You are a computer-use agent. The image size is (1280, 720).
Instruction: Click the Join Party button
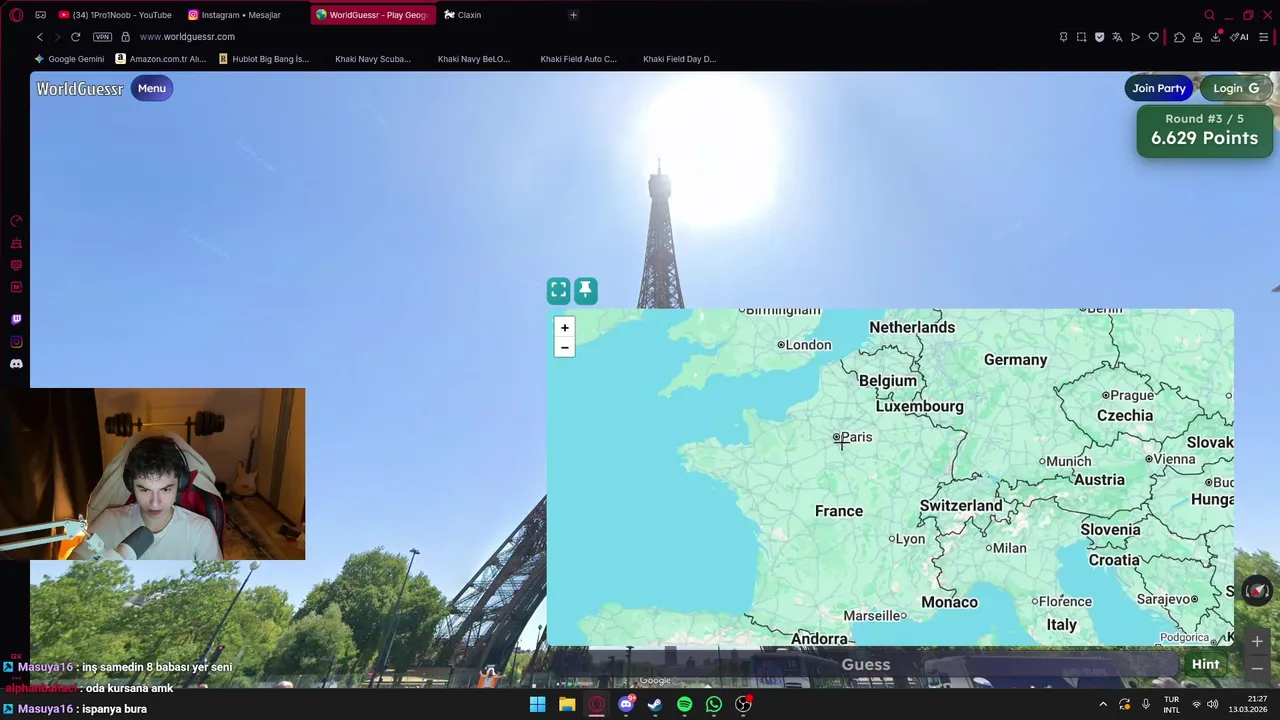click(1159, 88)
